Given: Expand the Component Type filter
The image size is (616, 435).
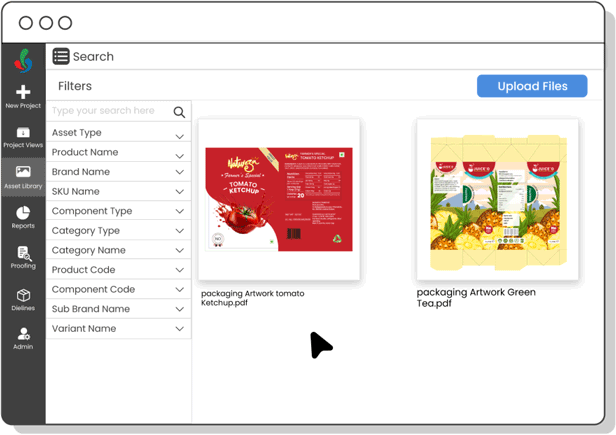Looking at the screenshot, I should coord(118,211).
